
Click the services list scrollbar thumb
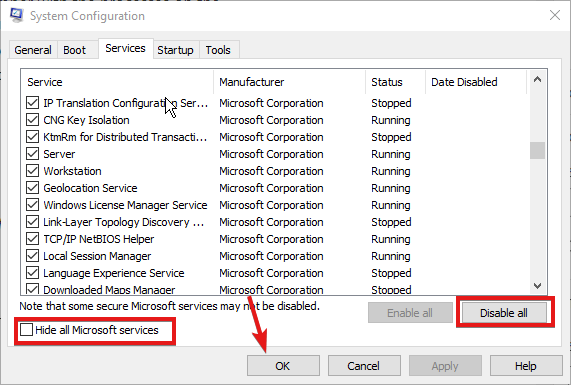(537, 150)
